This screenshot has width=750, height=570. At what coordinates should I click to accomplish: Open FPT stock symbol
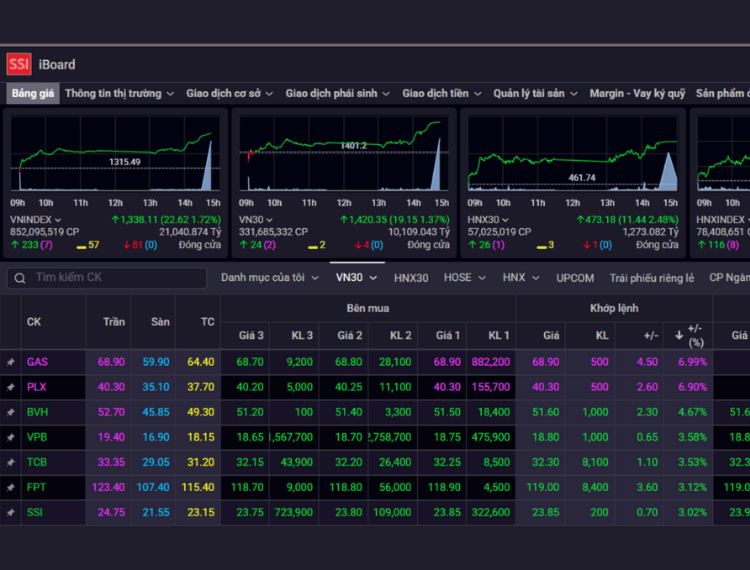[36, 487]
